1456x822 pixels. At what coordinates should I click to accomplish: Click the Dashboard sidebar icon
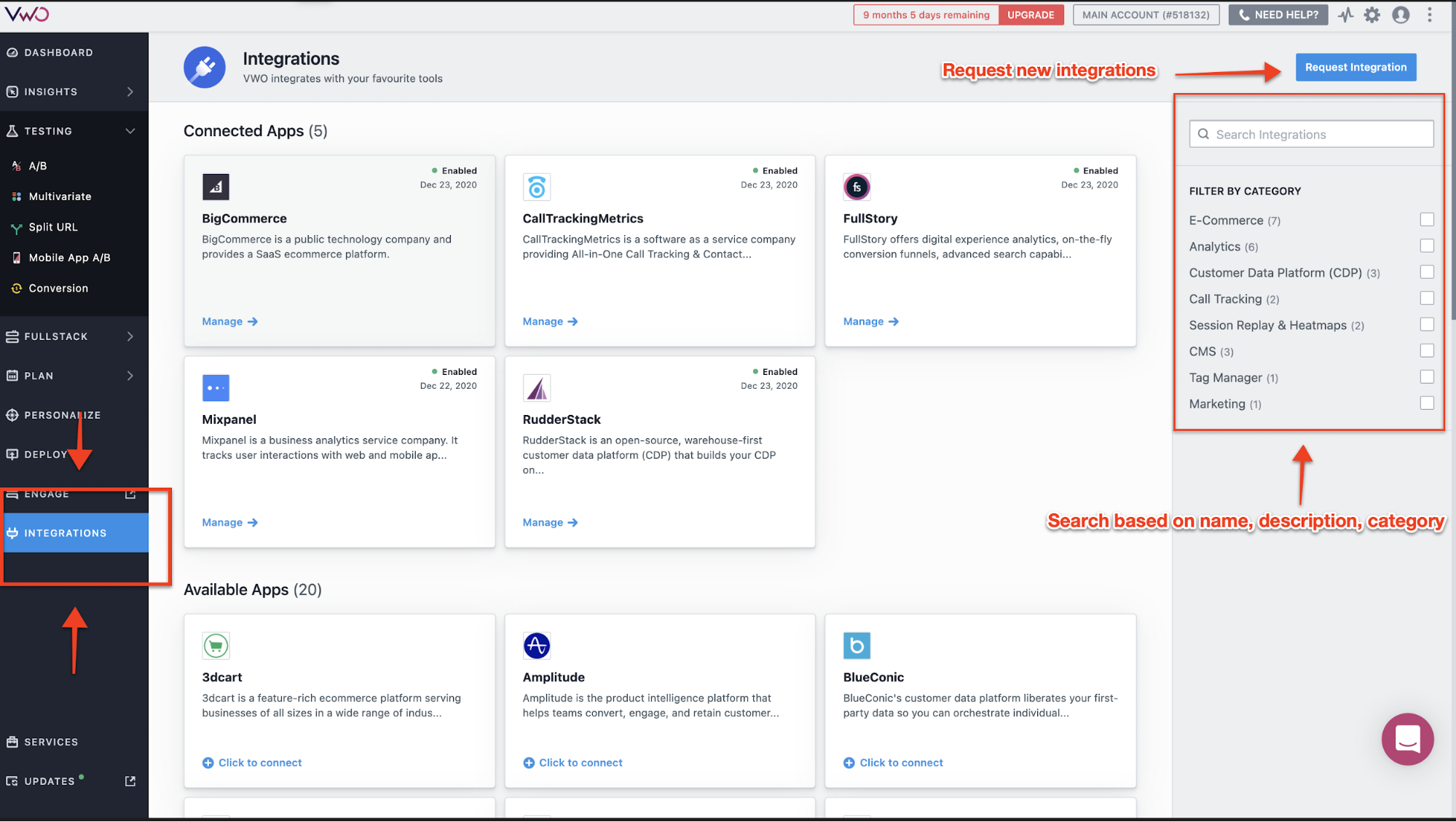tap(12, 52)
